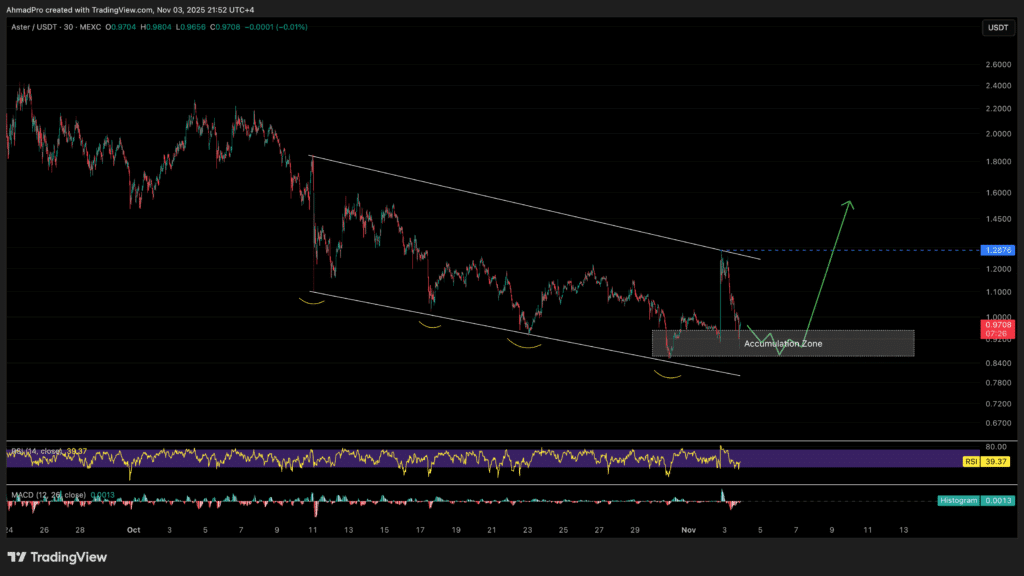The width and height of the screenshot is (1024, 576).
Task: Click the yellow RSI value badge
Action: (x=997, y=463)
